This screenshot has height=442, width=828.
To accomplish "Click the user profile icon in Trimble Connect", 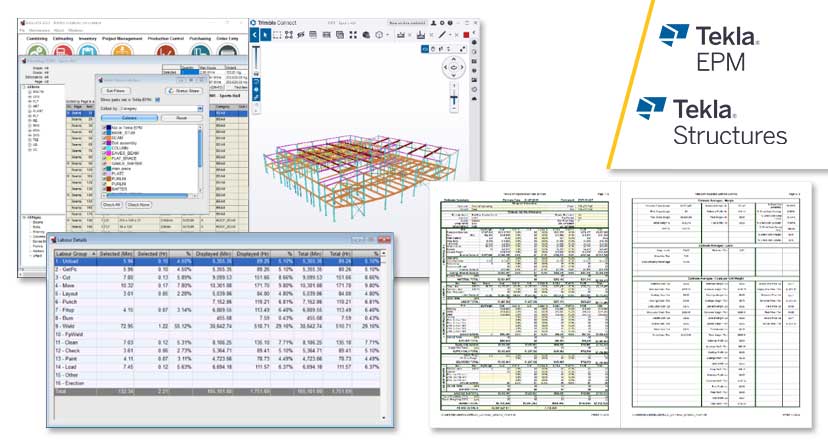I will tap(433, 23).
